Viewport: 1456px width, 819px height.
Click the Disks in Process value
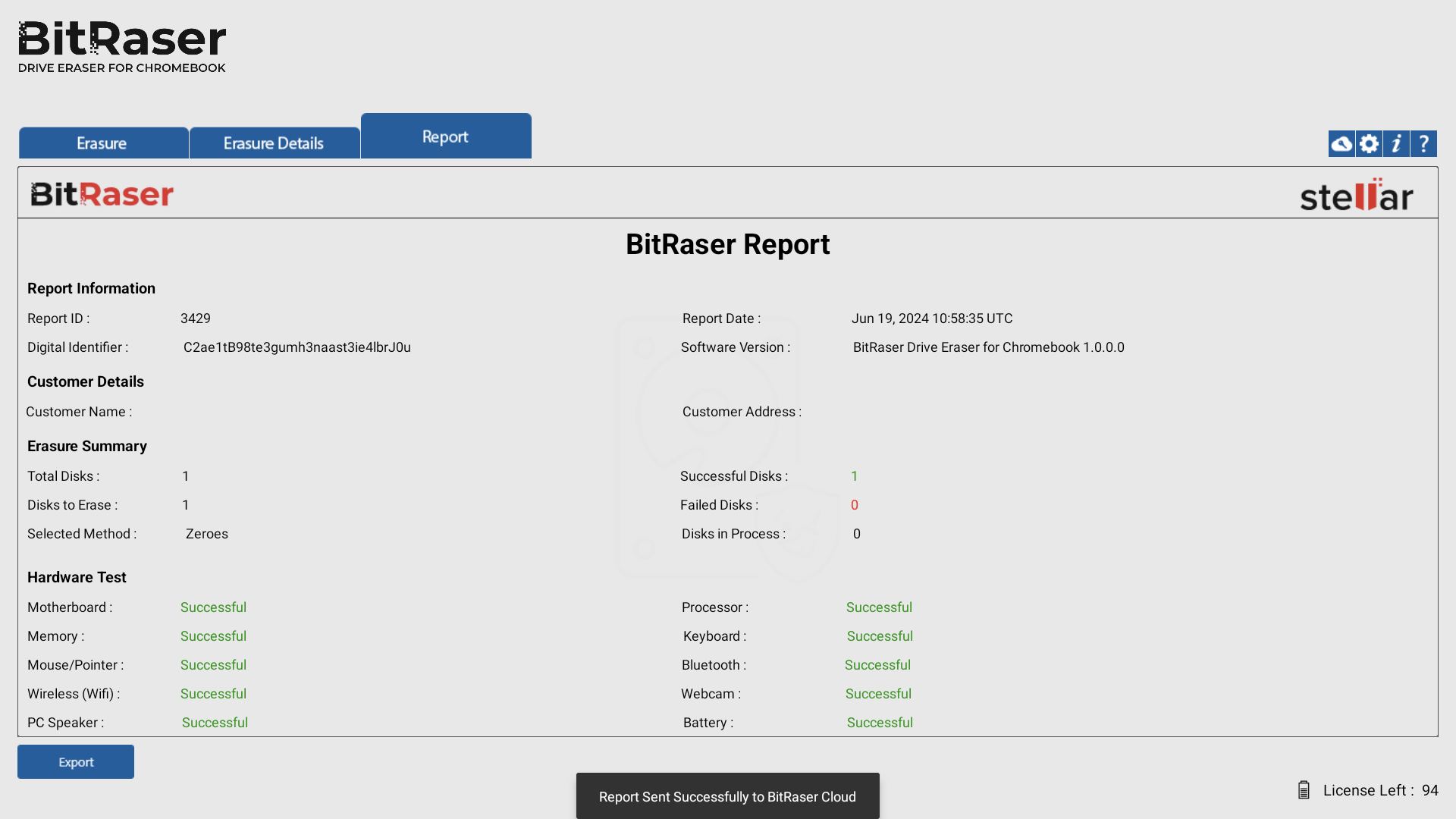857,534
